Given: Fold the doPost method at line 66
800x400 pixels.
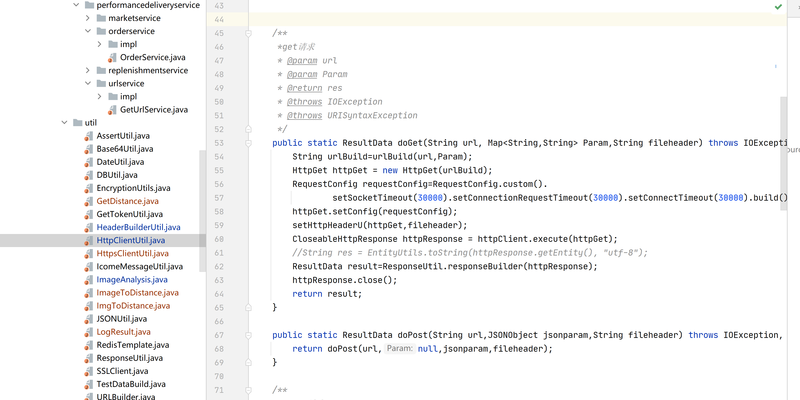Looking at the screenshot, I should click(x=249, y=335).
